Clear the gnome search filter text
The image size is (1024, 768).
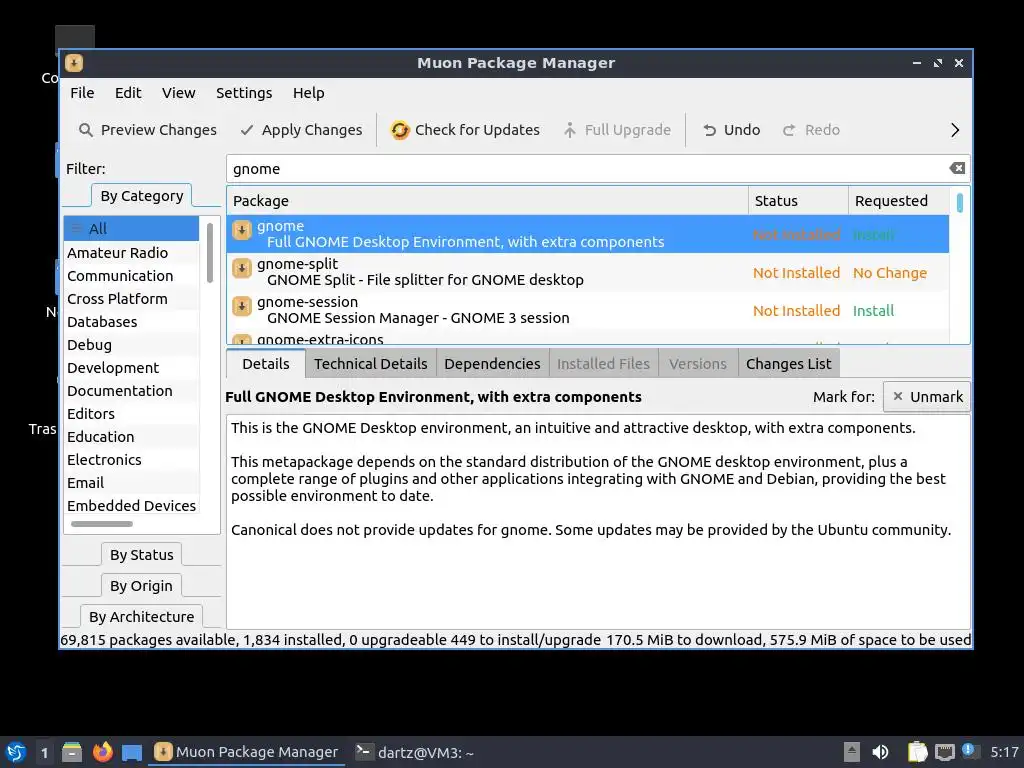click(957, 168)
